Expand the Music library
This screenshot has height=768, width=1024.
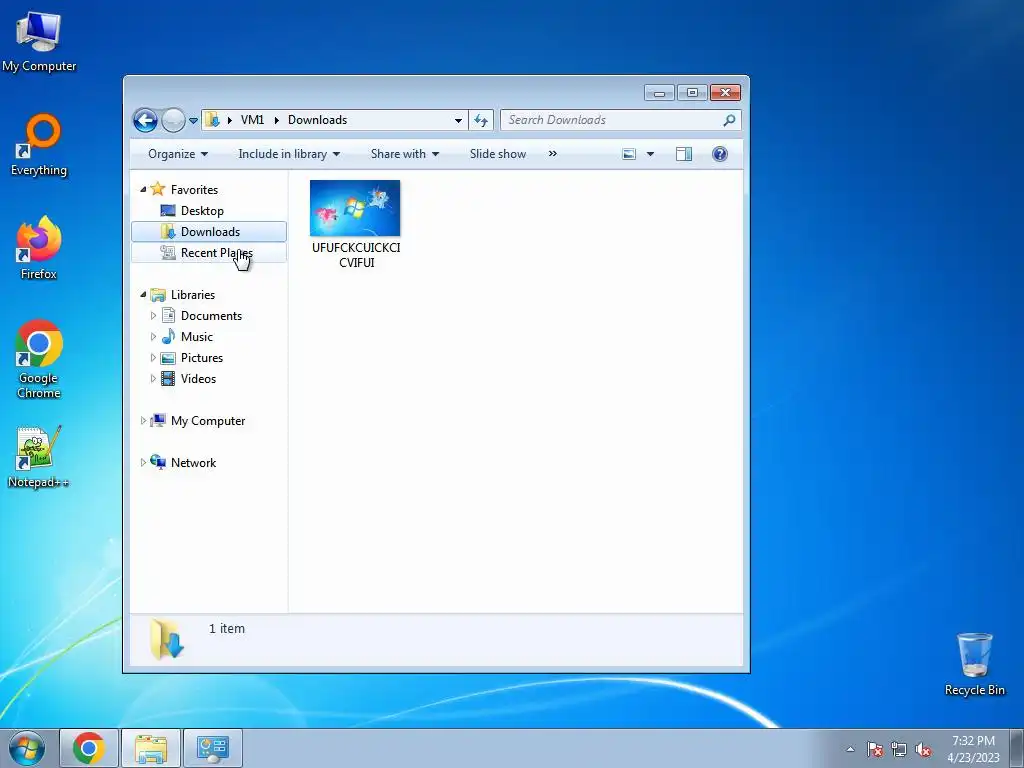tap(153, 337)
